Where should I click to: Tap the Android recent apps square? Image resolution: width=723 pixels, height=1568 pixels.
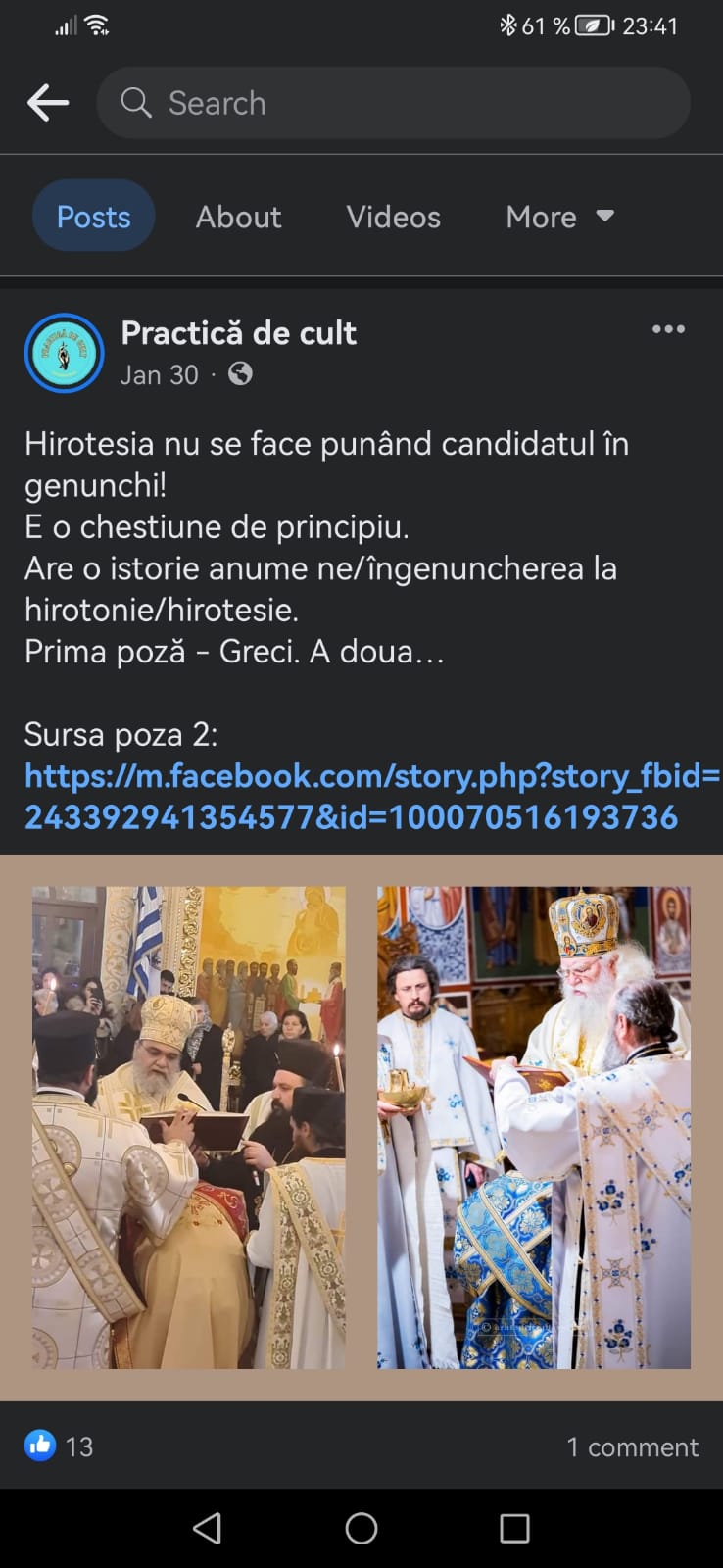click(x=514, y=1528)
